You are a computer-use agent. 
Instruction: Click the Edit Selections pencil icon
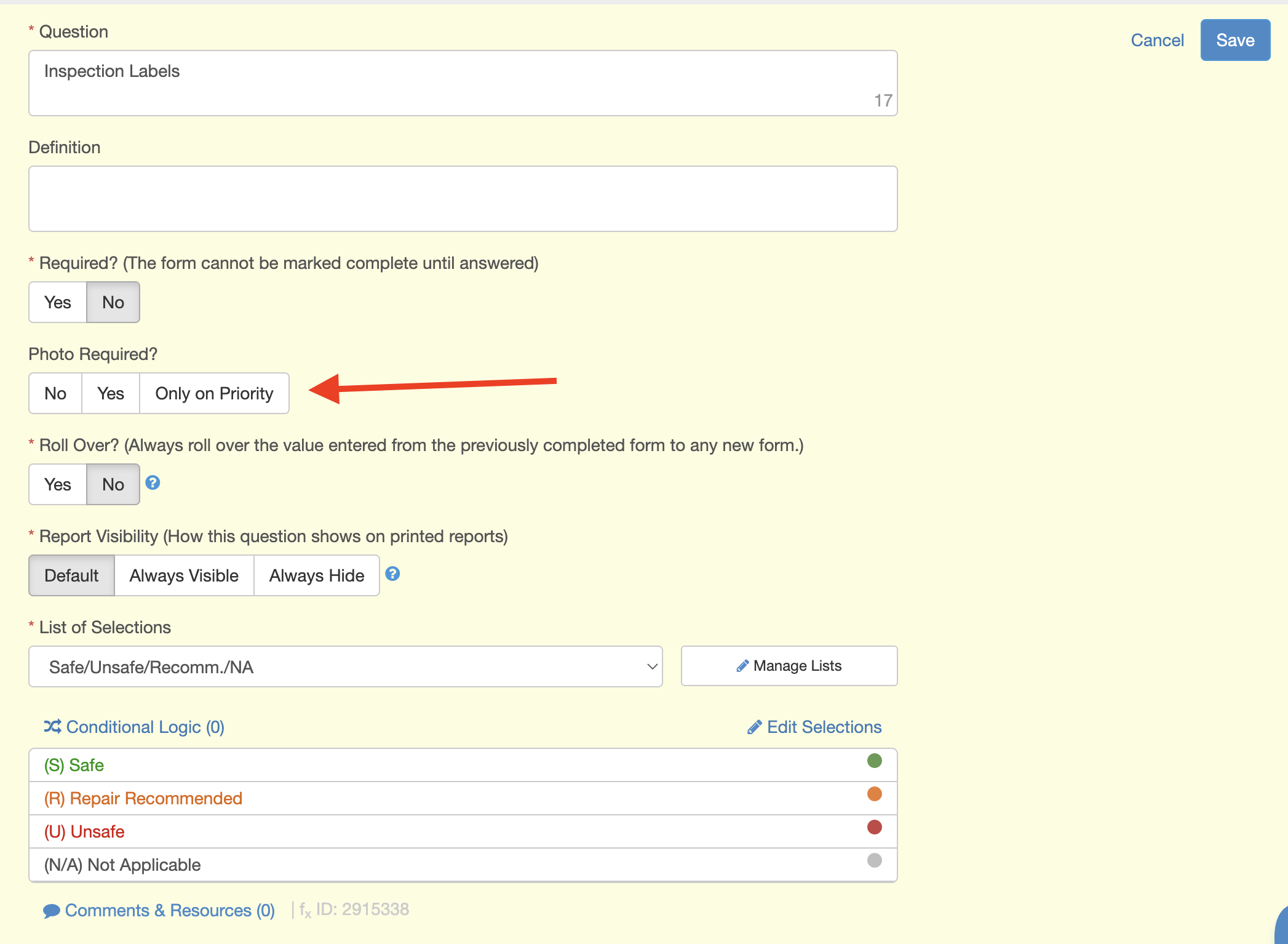point(754,727)
